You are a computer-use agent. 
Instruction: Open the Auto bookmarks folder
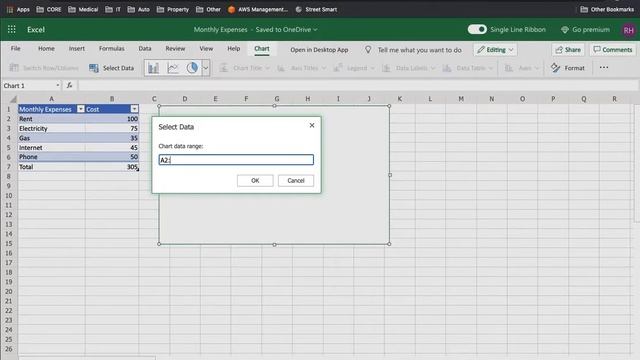[x=138, y=9]
